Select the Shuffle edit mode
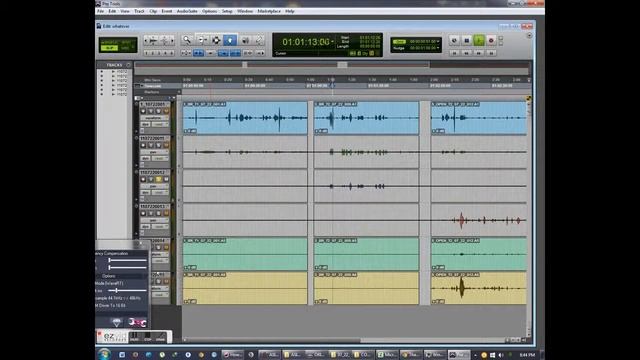Viewport: 640px width, 360px height. (x=109, y=42)
